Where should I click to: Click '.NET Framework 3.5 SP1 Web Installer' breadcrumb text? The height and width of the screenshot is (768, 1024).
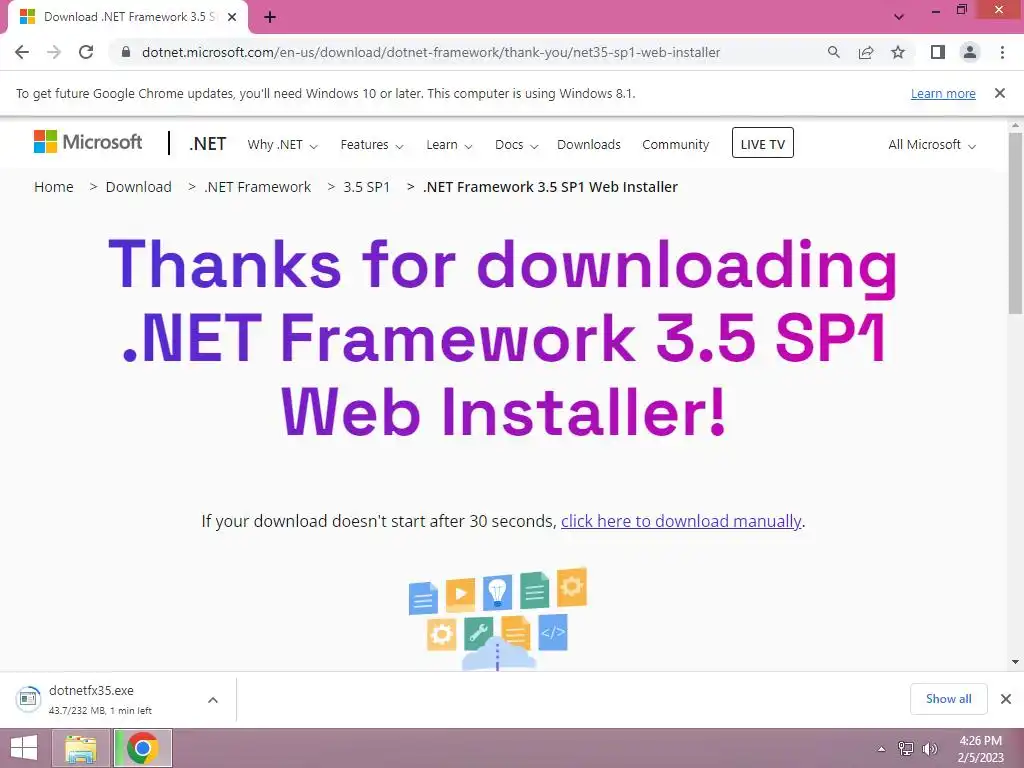pyautogui.click(x=551, y=187)
